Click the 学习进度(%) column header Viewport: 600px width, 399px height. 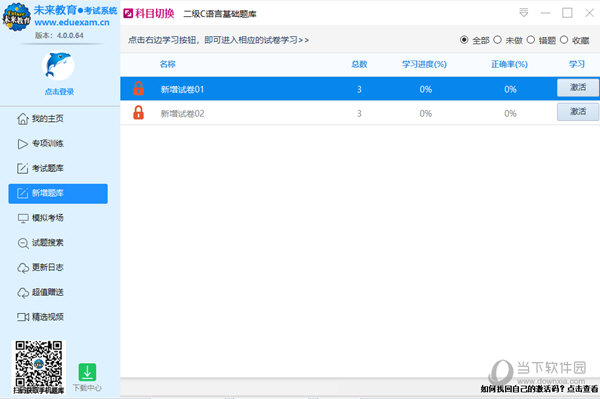tap(424, 64)
